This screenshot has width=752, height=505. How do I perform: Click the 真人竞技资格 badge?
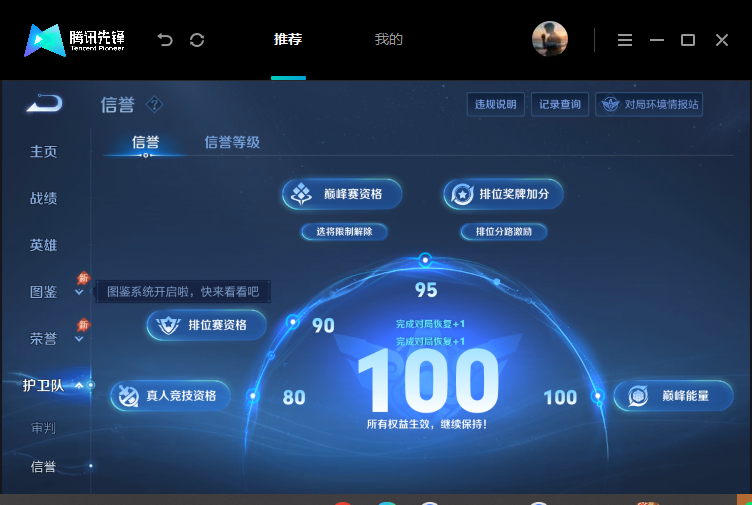pyautogui.click(x=170, y=396)
